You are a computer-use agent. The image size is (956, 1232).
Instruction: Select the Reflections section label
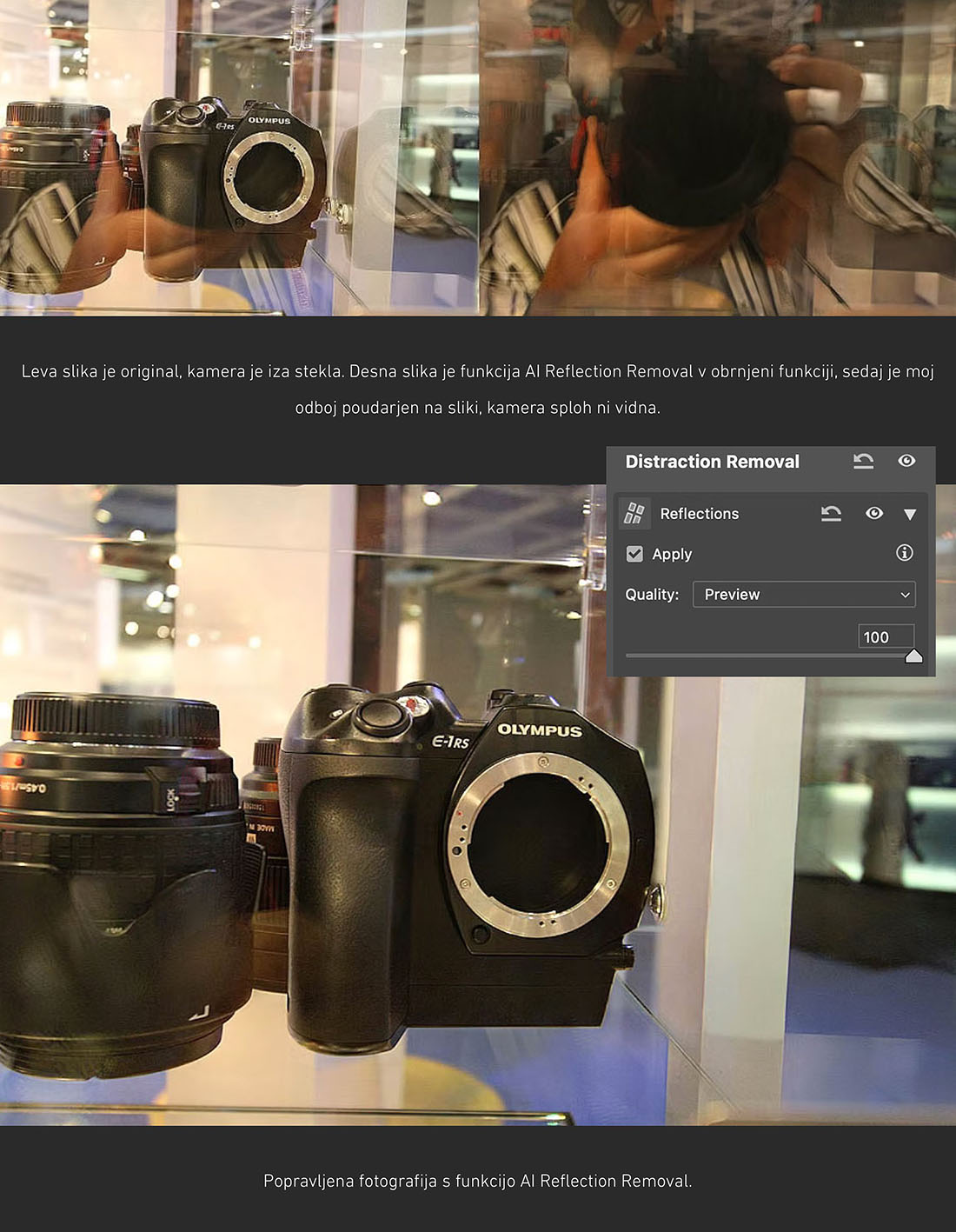pos(699,514)
